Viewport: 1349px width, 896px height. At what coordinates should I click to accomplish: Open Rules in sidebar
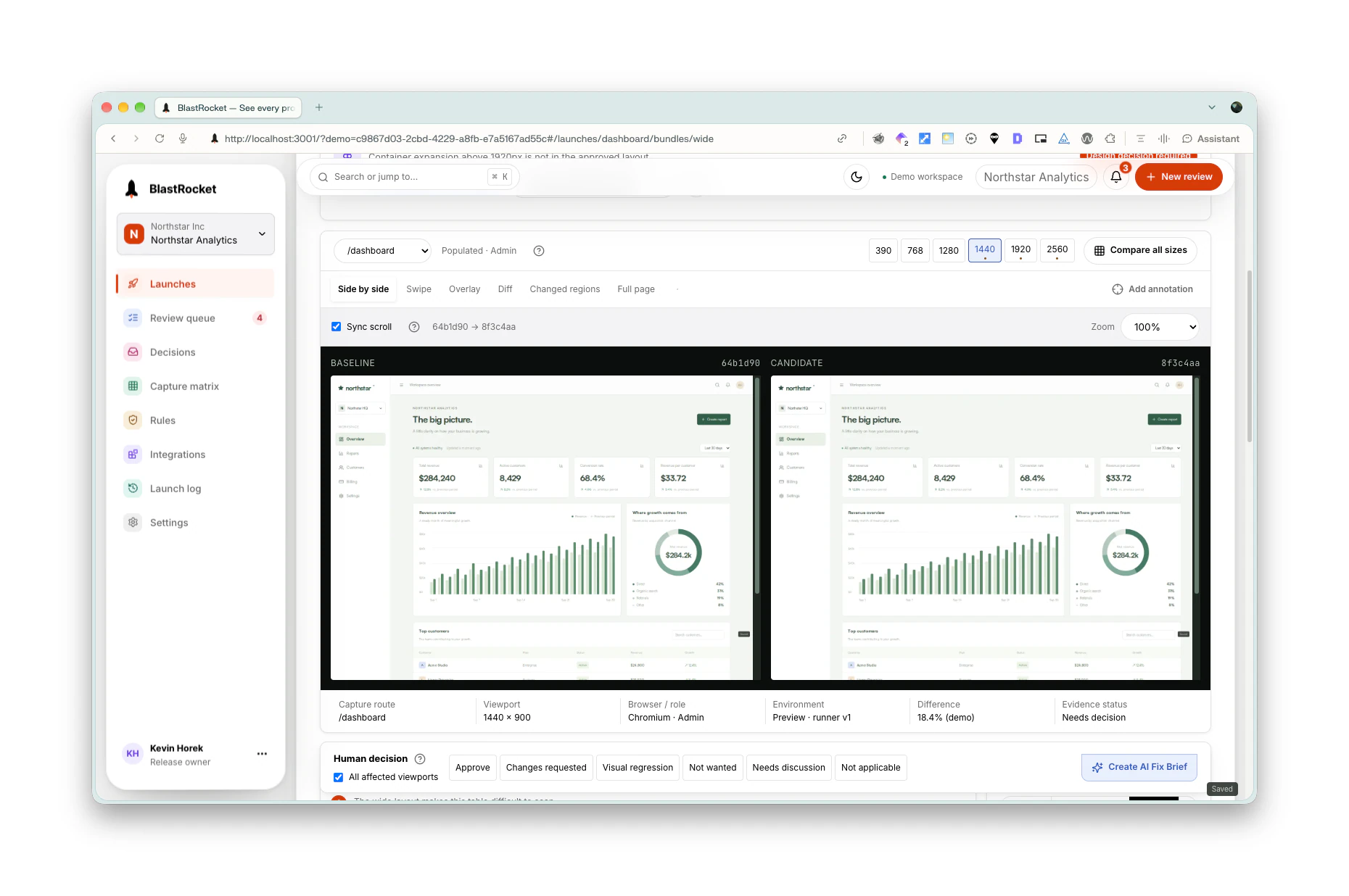[195, 420]
